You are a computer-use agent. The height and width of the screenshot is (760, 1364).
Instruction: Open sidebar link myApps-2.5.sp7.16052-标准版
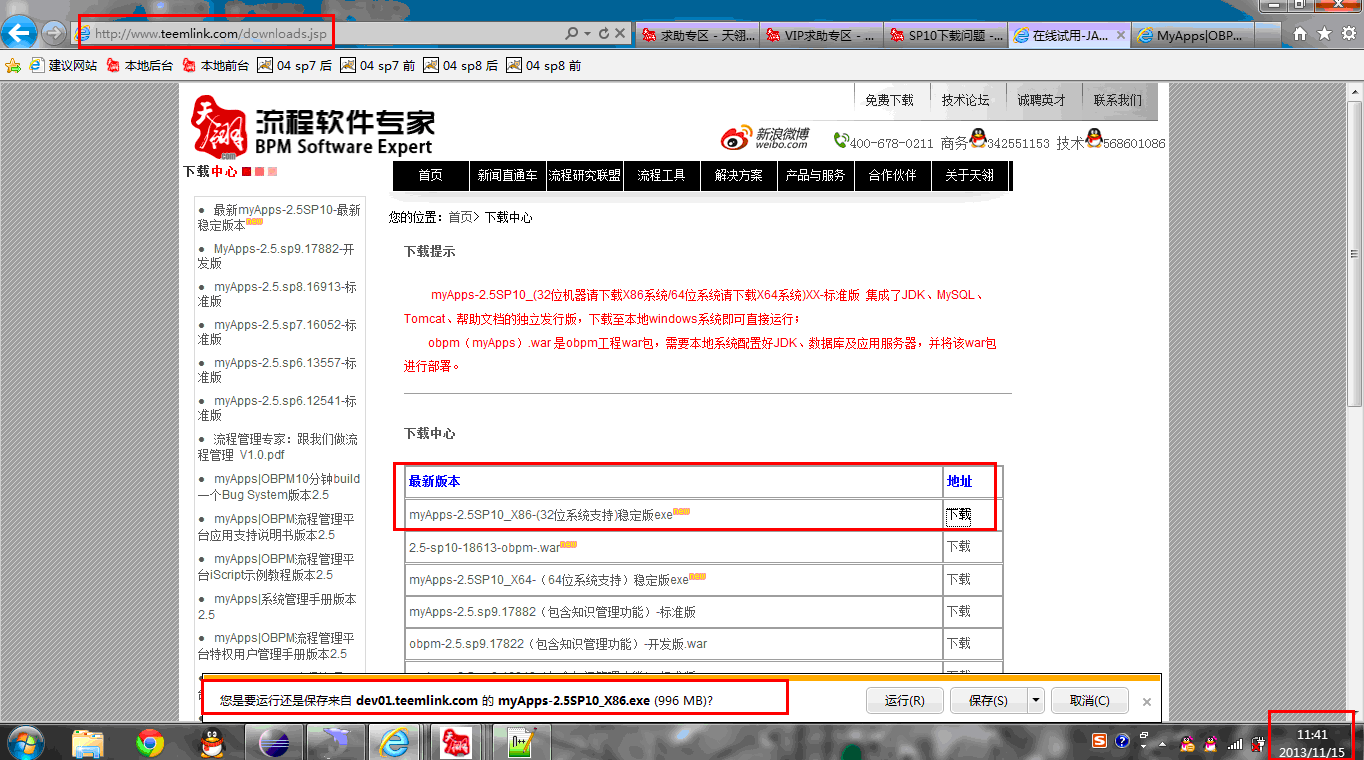277,332
